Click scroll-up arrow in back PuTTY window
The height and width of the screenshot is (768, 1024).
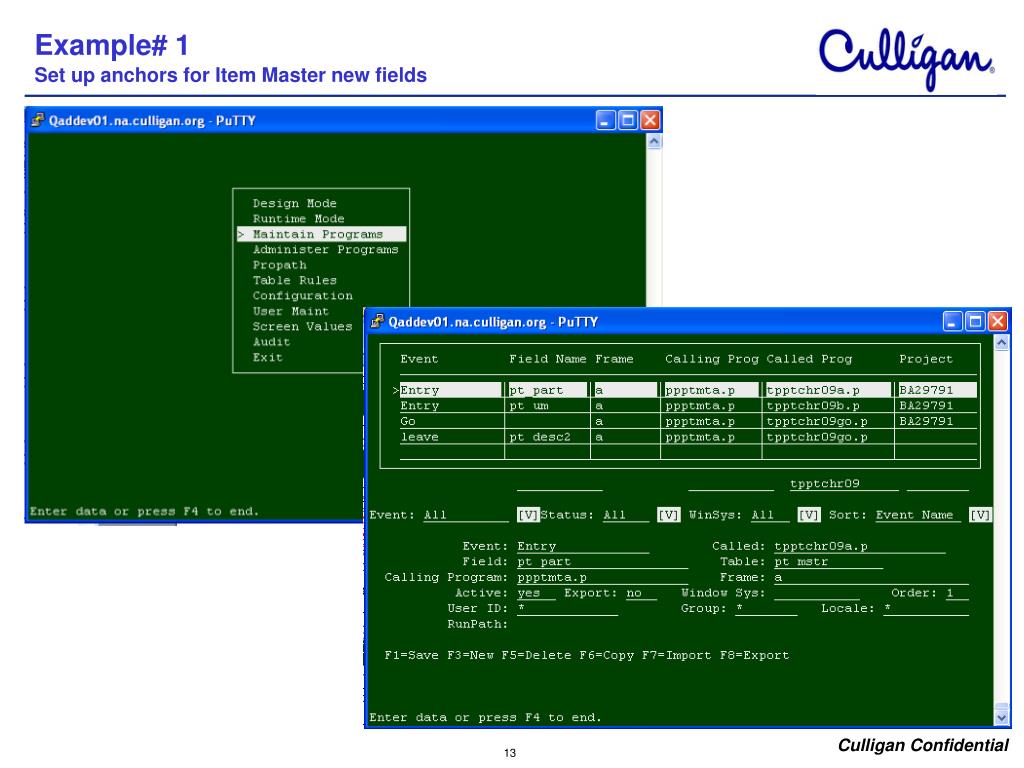(x=654, y=142)
